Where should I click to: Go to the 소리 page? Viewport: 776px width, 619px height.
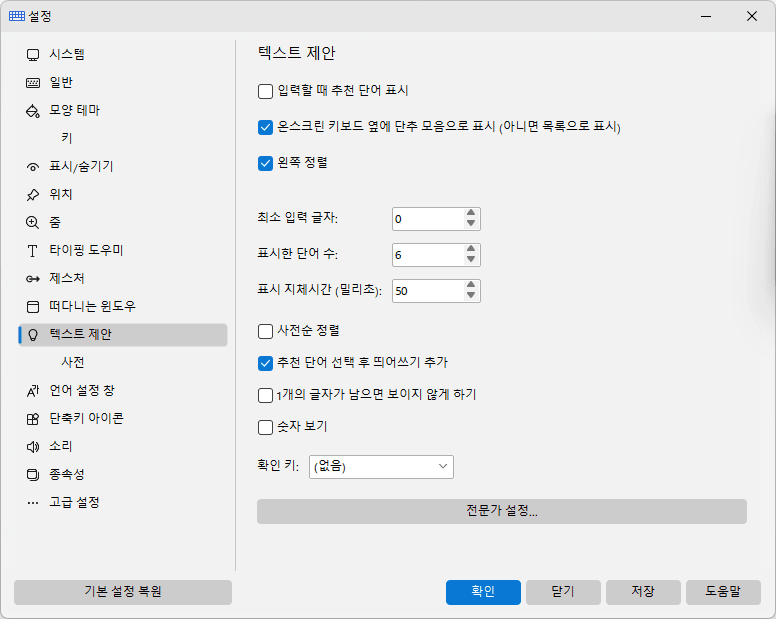click(x=123, y=447)
